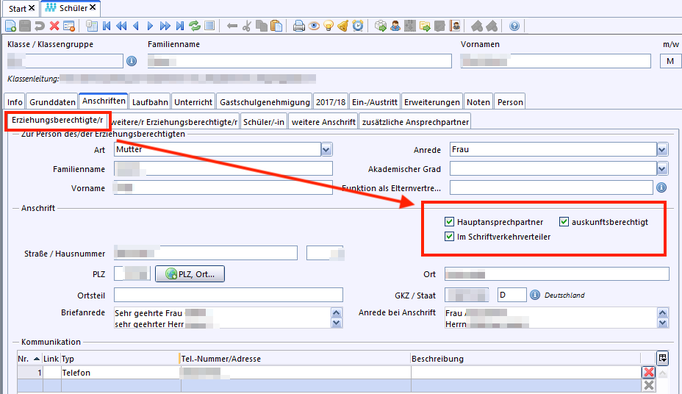Toggle the auskunftsberechtigt checkbox

(564, 222)
